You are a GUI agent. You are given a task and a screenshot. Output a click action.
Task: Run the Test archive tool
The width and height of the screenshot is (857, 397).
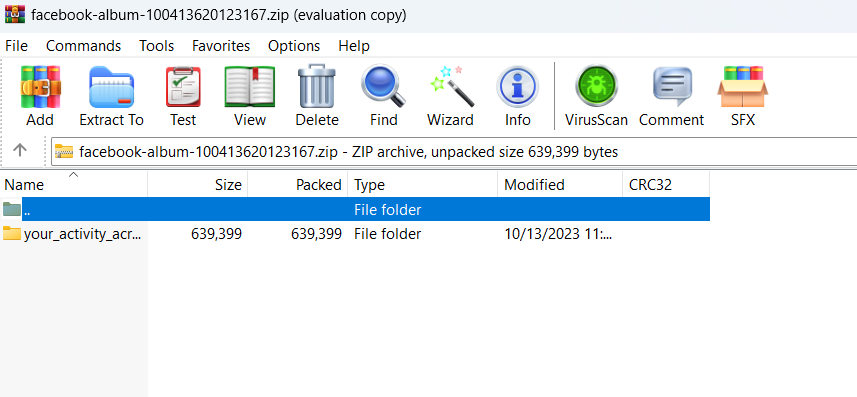tap(183, 87)
